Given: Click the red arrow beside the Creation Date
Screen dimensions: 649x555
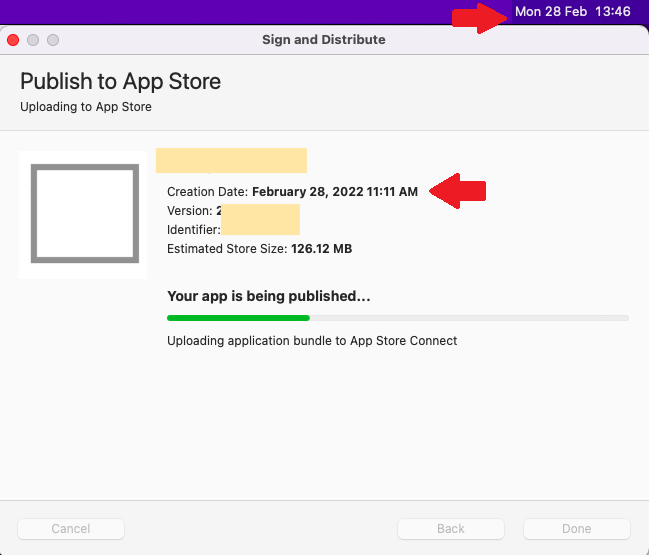Looking at the screenshot, I should tap(457, 191).
